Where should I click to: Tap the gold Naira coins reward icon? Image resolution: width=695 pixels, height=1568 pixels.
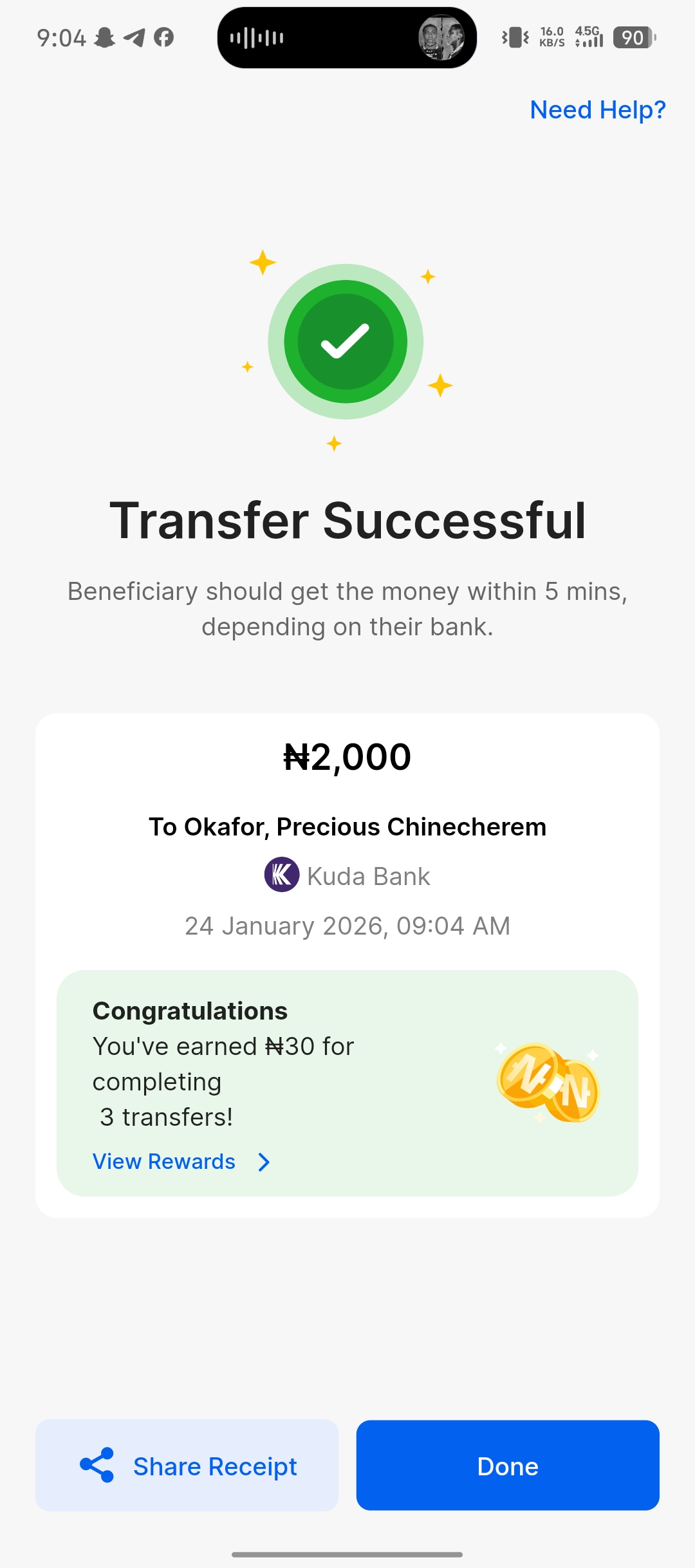(x=548, y=1082)
